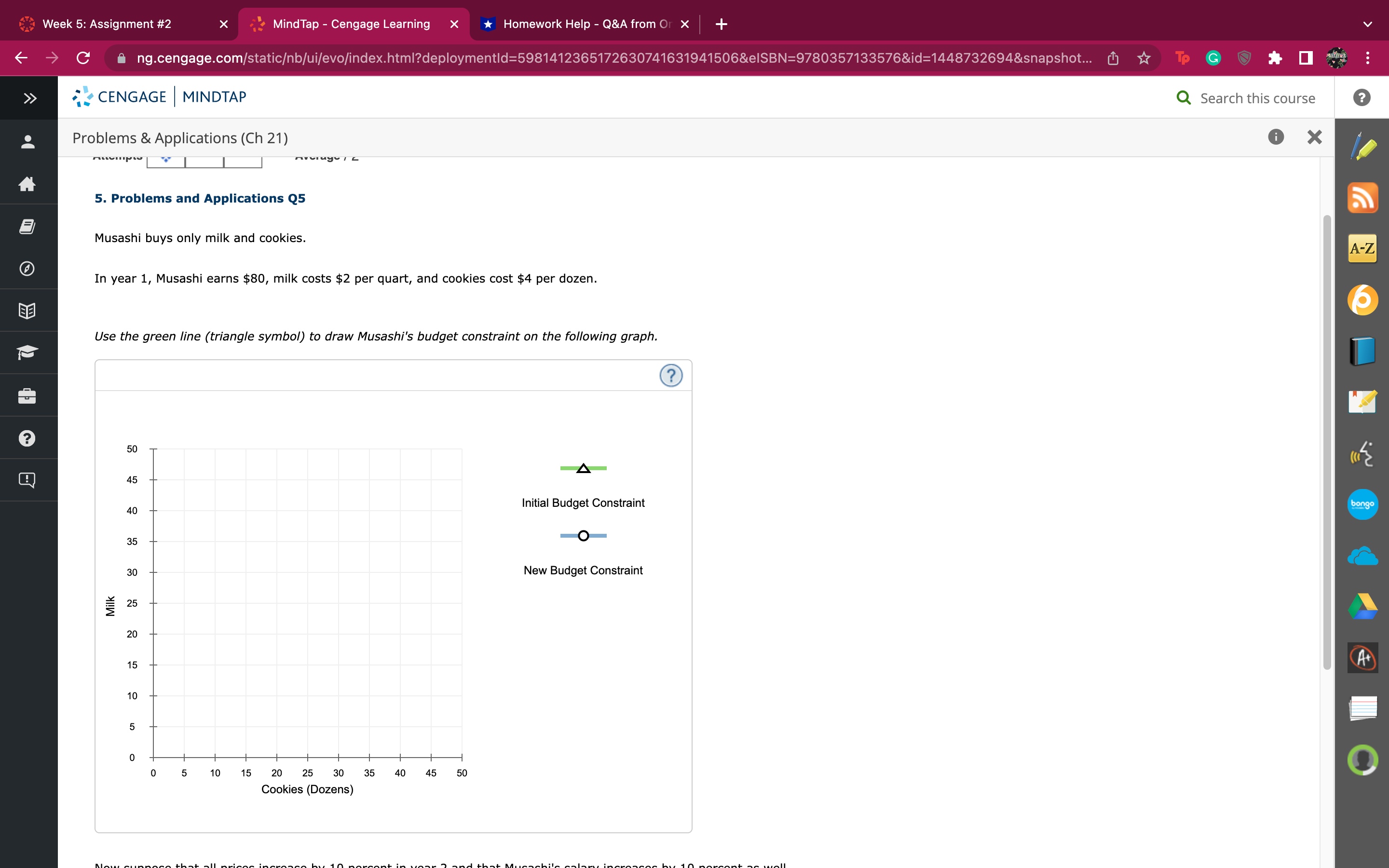This screenshot has height=868, width=1389.
Task: Toggle the bookmark star in the address bar
Action: [1144, 58]
